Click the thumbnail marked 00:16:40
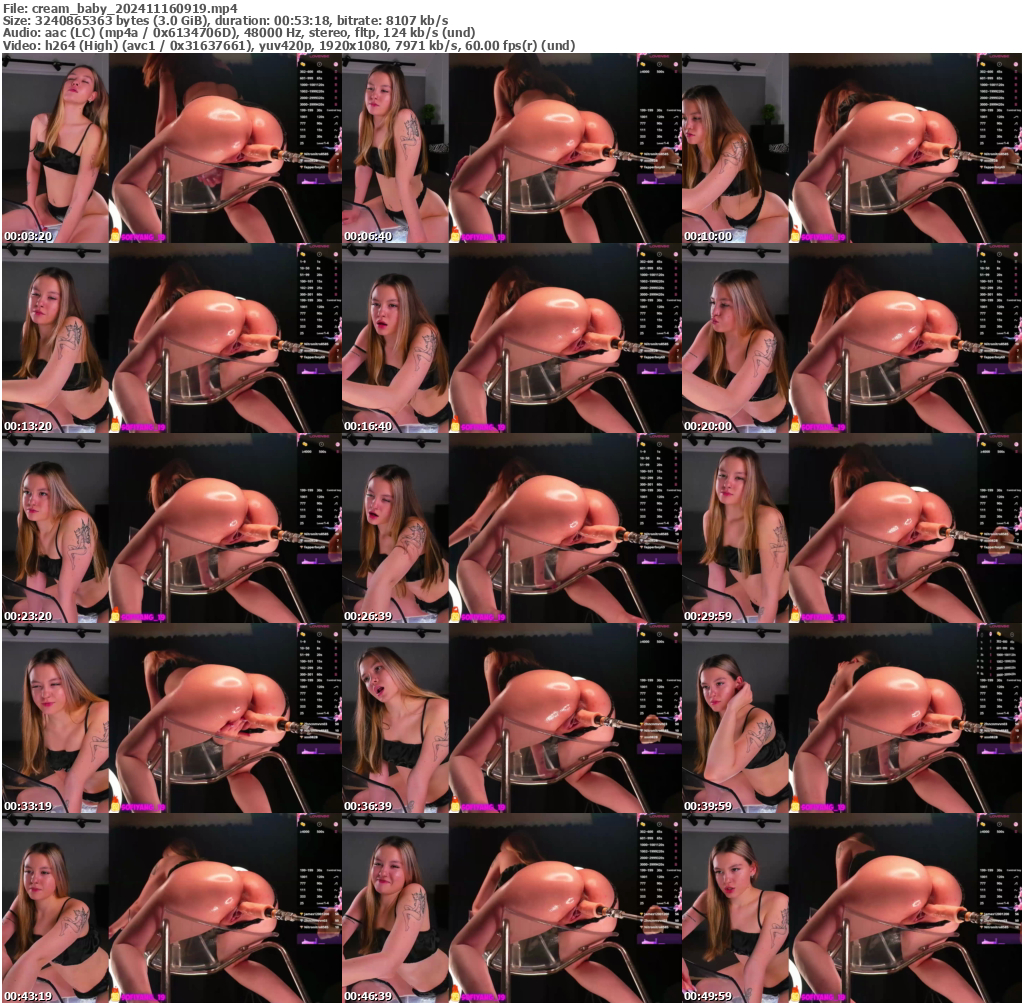The image size is (1024, 1003). click(x=511, y=338)
